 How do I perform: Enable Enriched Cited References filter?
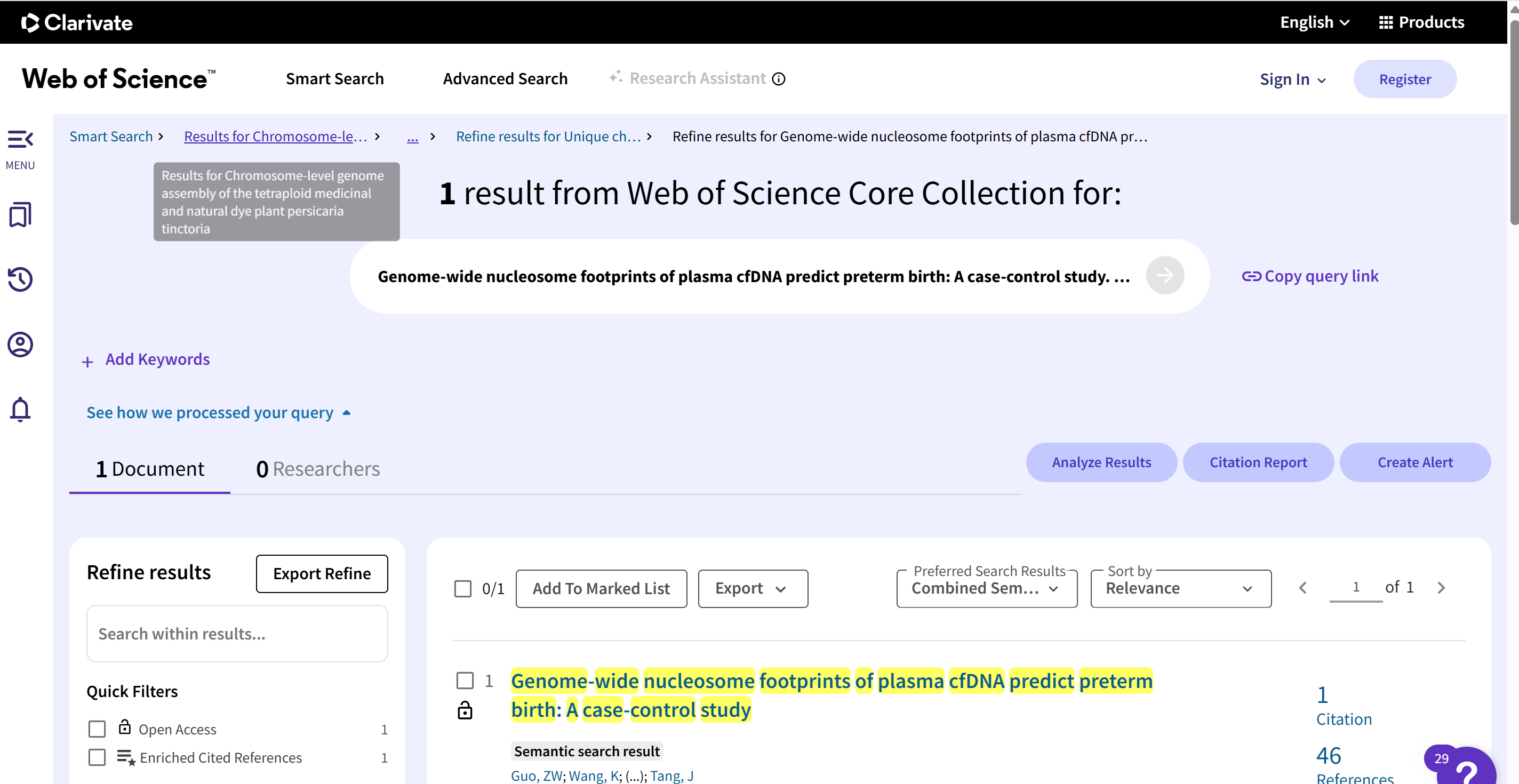97,757
